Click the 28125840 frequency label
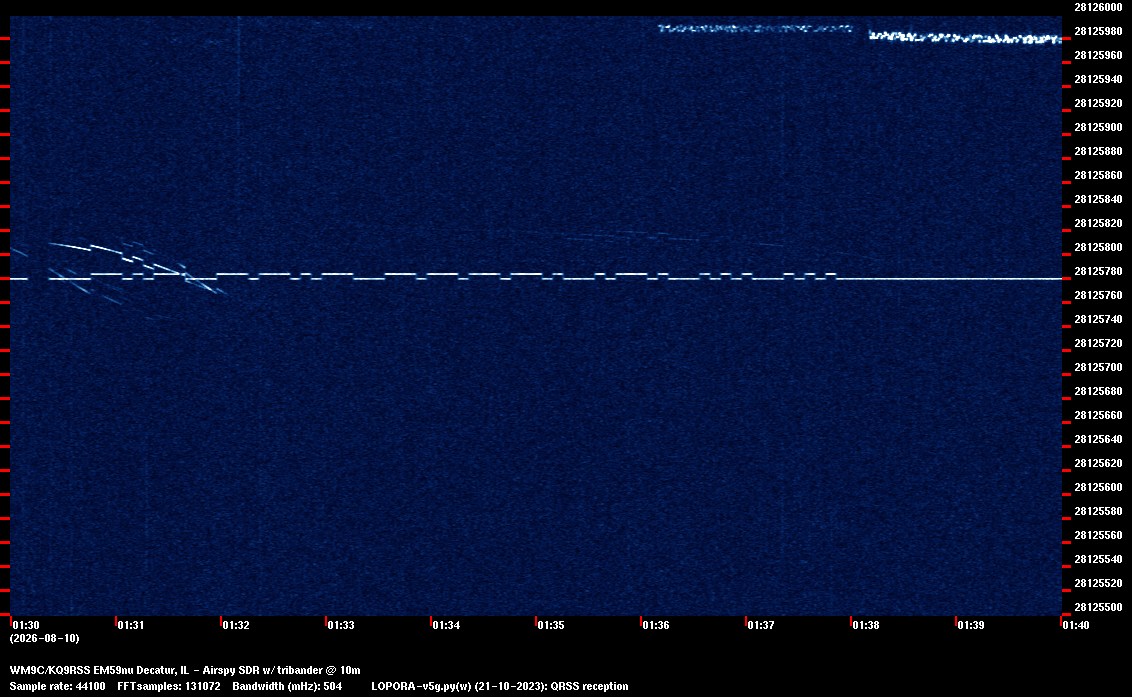 (1098, 199)
